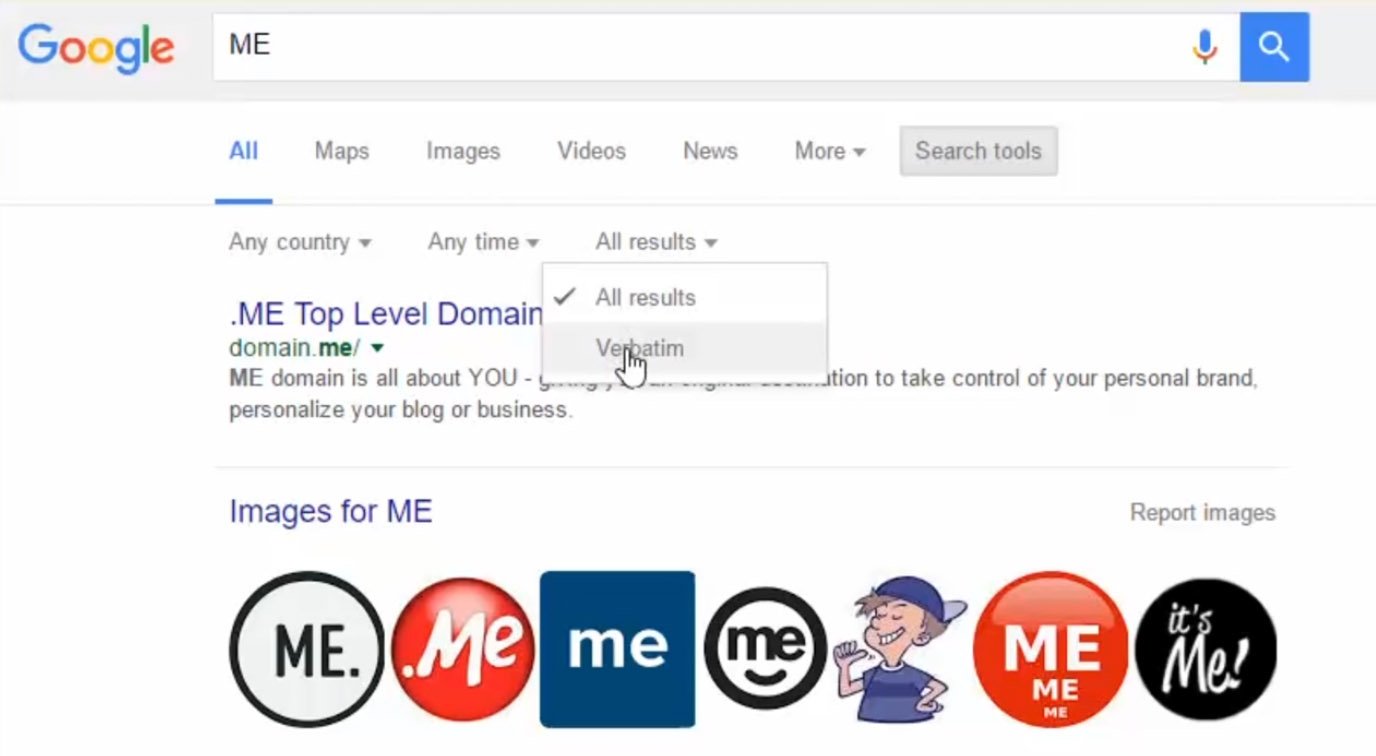Expand the More dropdown

829,151
